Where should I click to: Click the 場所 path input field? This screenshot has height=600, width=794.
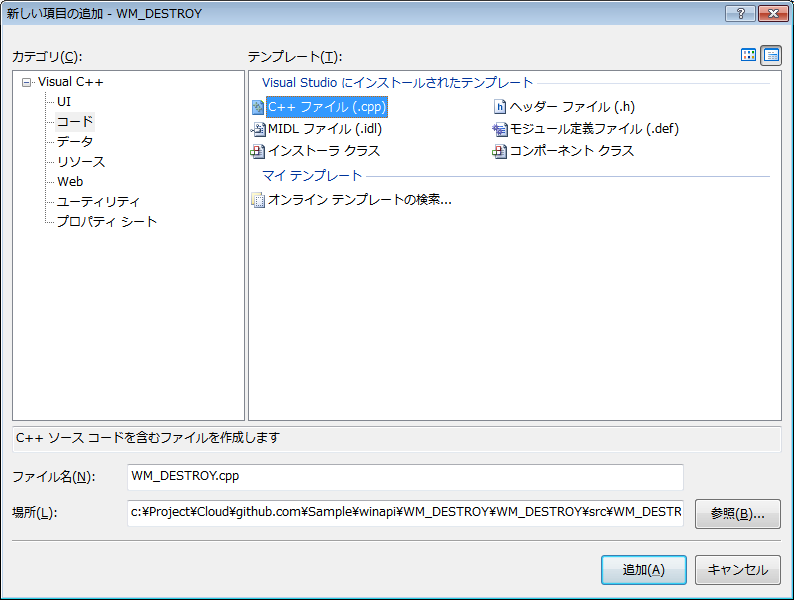[x=405, y=513]
